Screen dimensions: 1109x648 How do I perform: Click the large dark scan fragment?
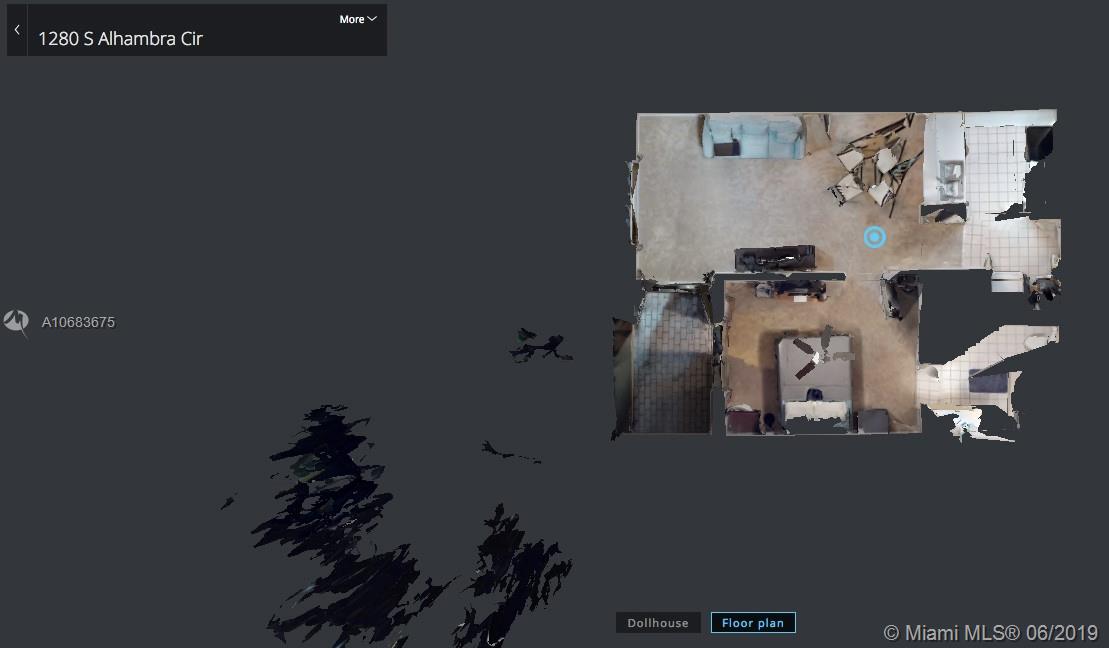click(330, 520)
